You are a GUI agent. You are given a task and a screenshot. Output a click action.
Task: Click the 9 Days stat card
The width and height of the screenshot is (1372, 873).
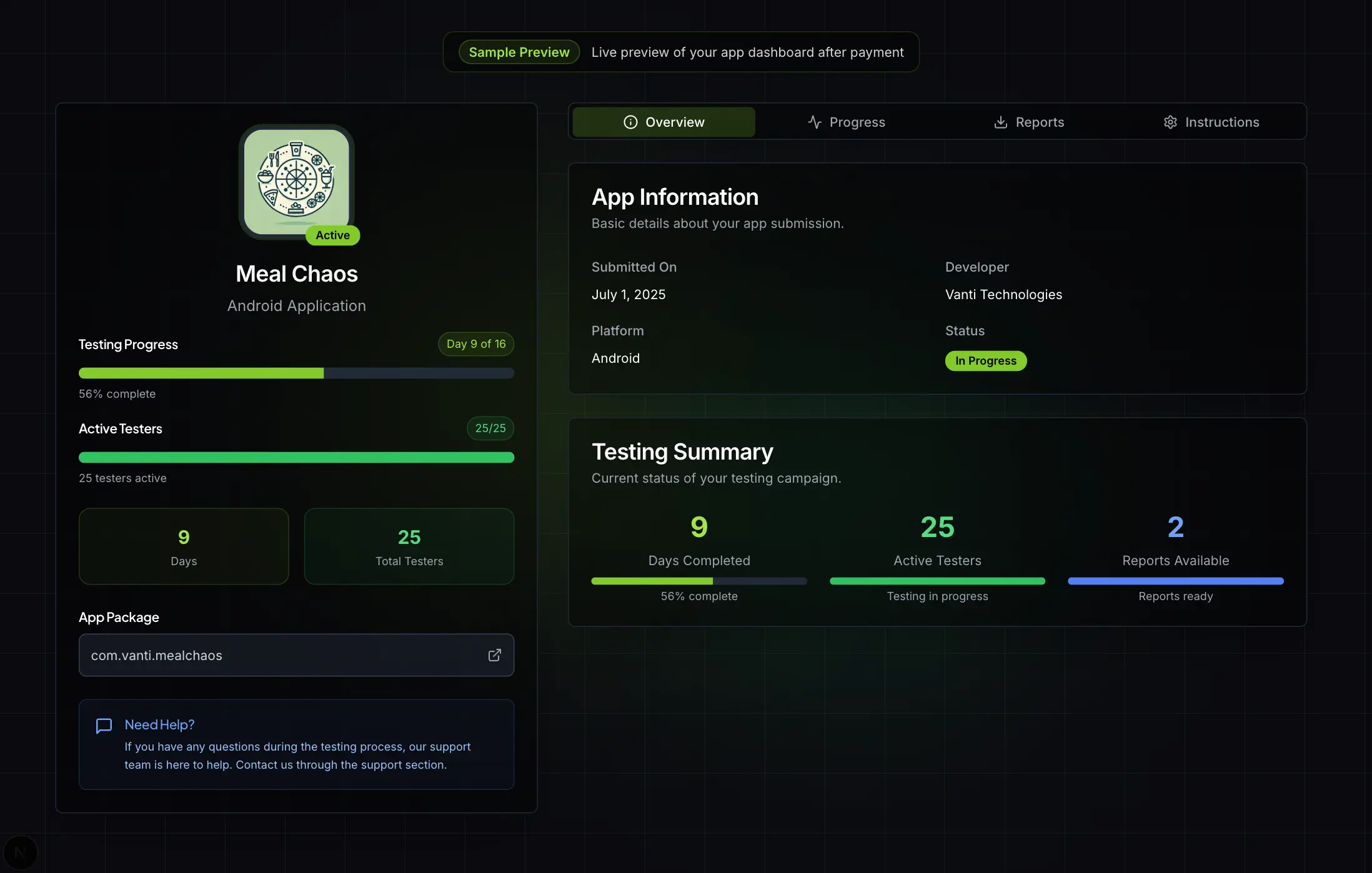(x=184, y=546)
